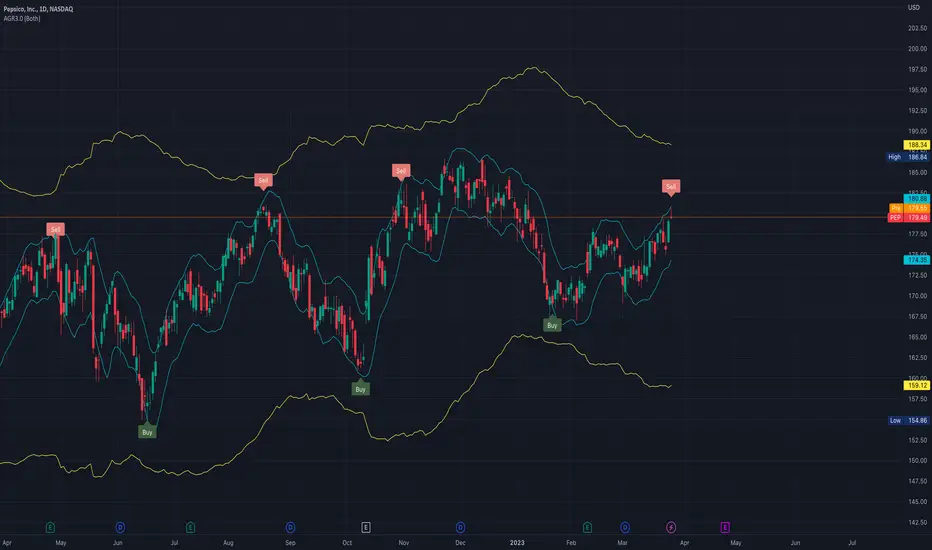Click the Sell signal label near November
Screen dimensions: 932x550
401,171
